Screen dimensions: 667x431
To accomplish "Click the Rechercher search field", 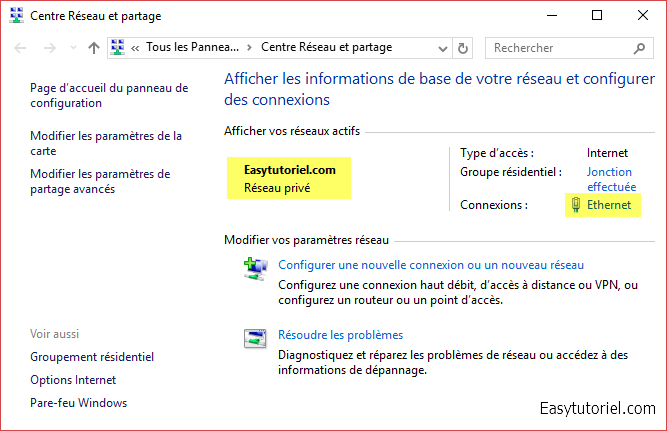I will coord(569,48).
